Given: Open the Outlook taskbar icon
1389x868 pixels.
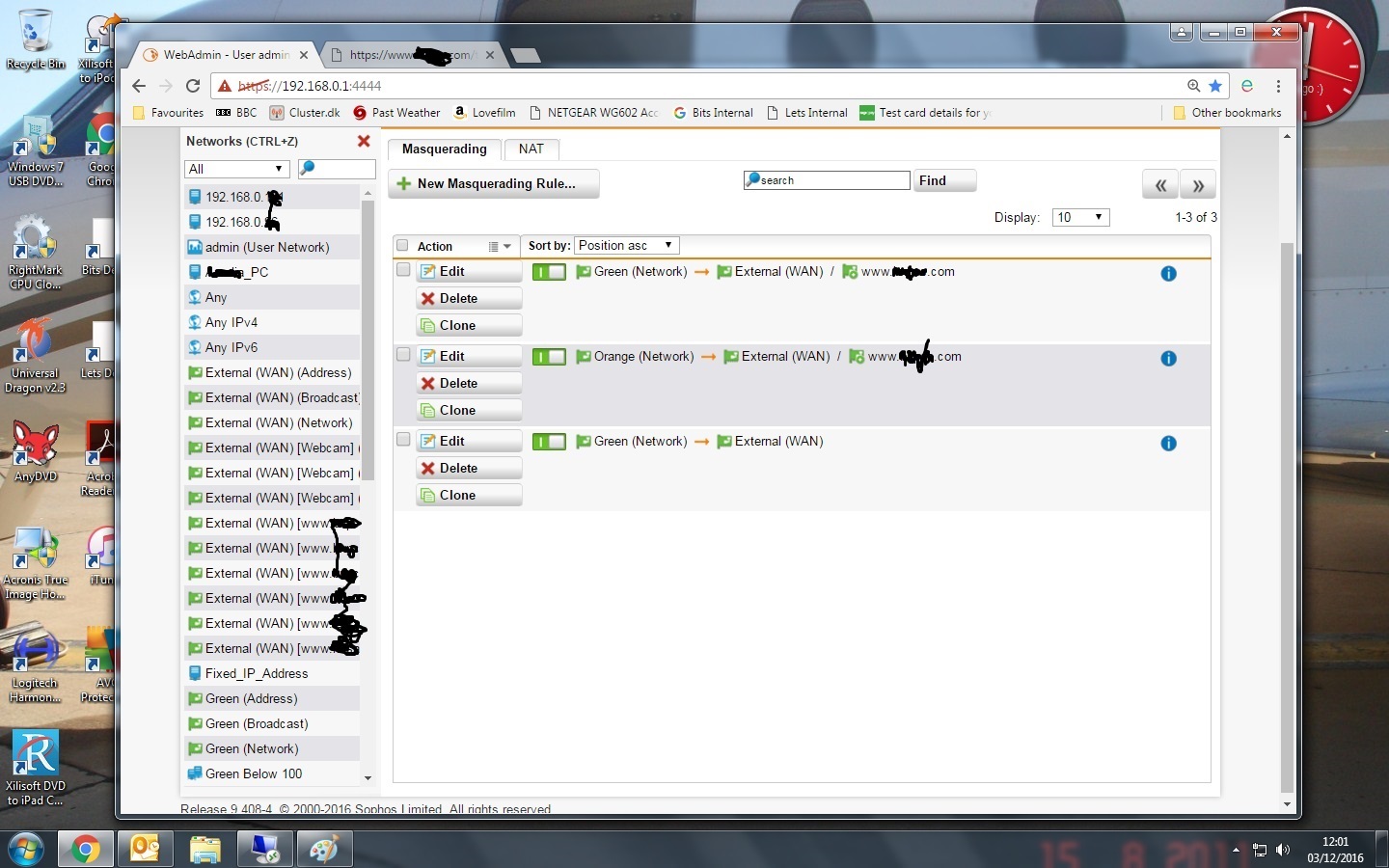Looking at the screenshot, I should [145, 849].
